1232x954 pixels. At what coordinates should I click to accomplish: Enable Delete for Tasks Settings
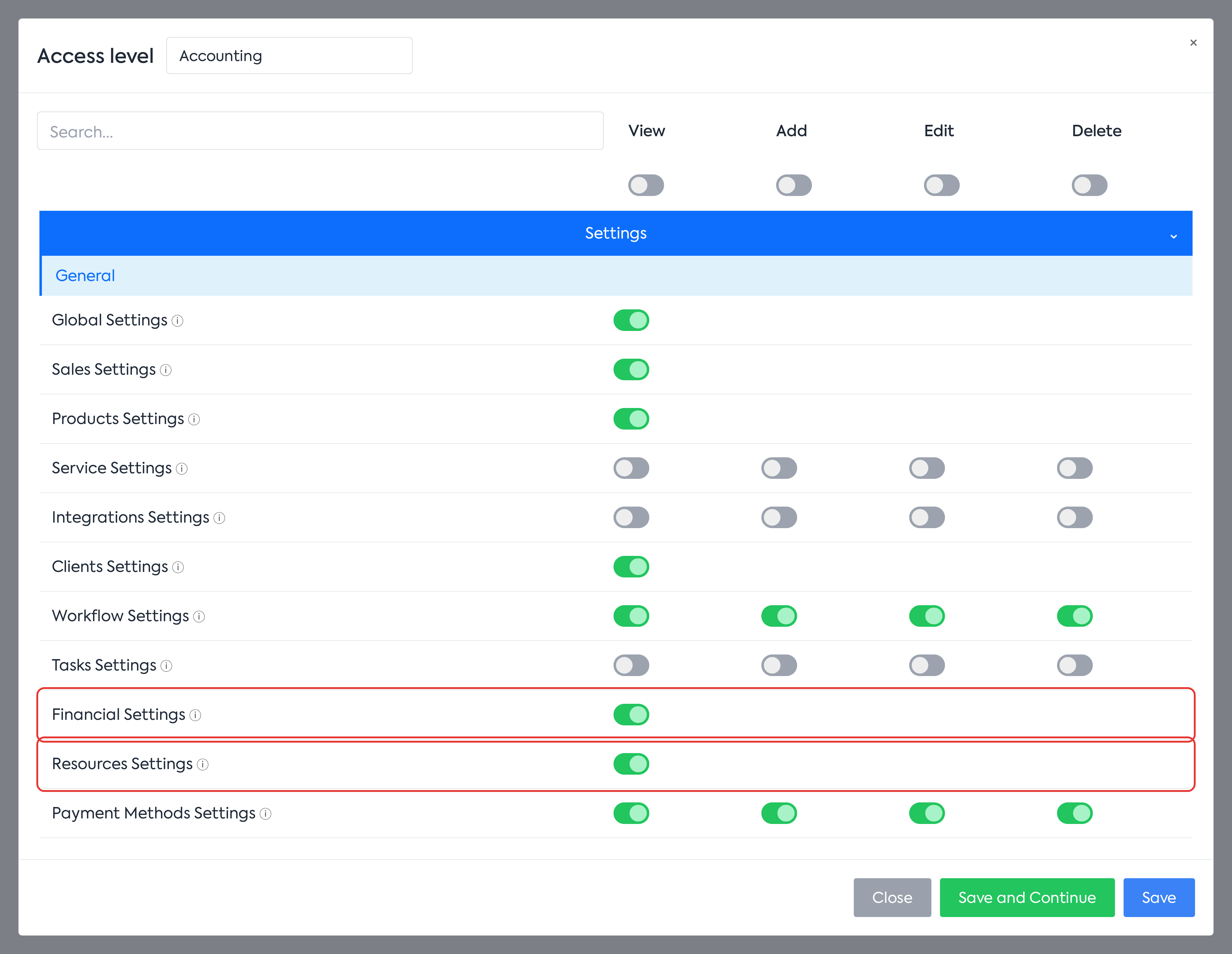tap(1075, 666)
